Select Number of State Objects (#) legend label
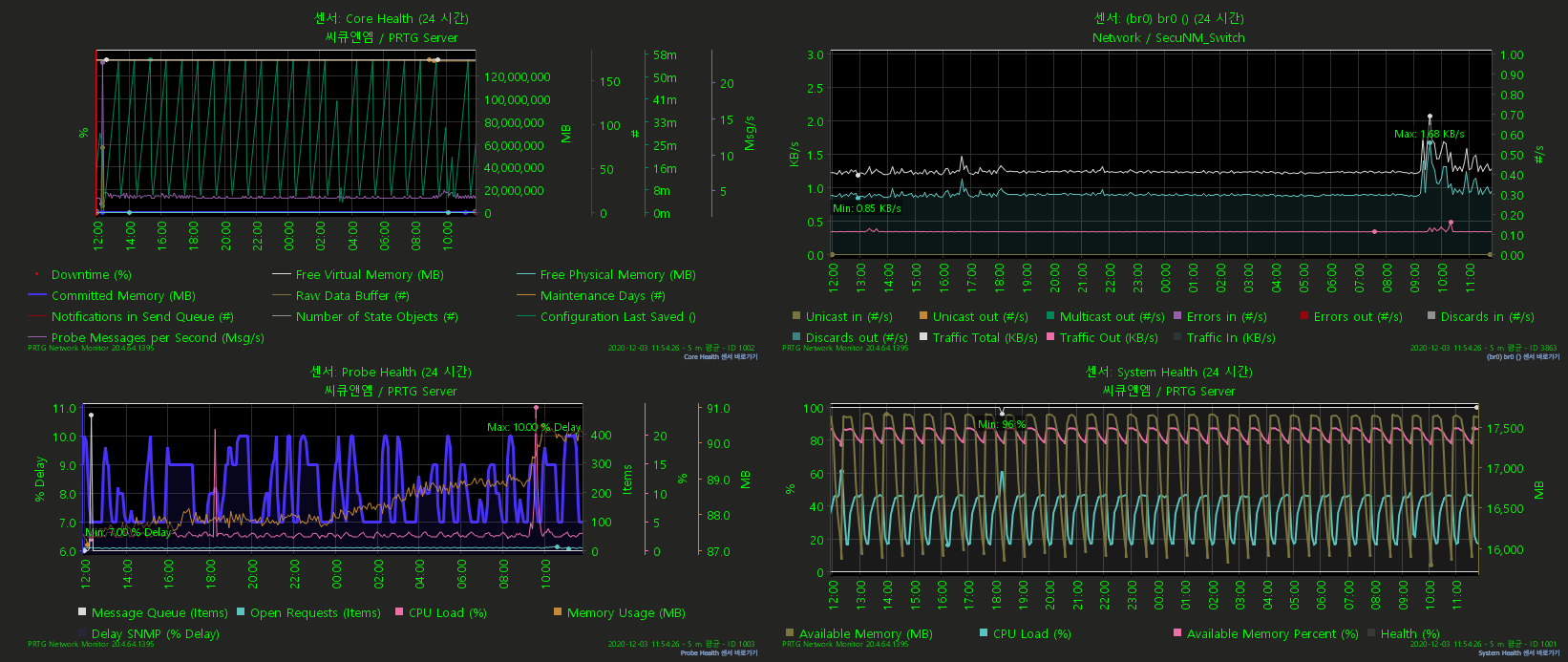Viewport: 1568px width, 662px height. (377, 317)
